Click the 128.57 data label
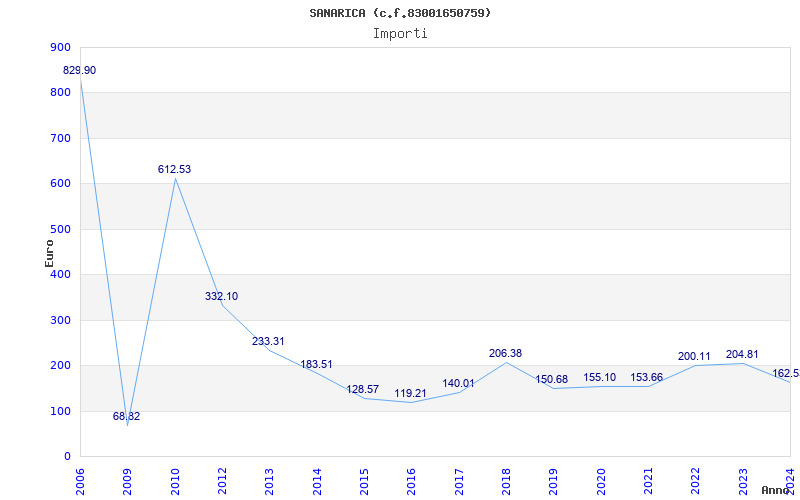The height and width of the screenshot is (500, 800). (363, 389)
